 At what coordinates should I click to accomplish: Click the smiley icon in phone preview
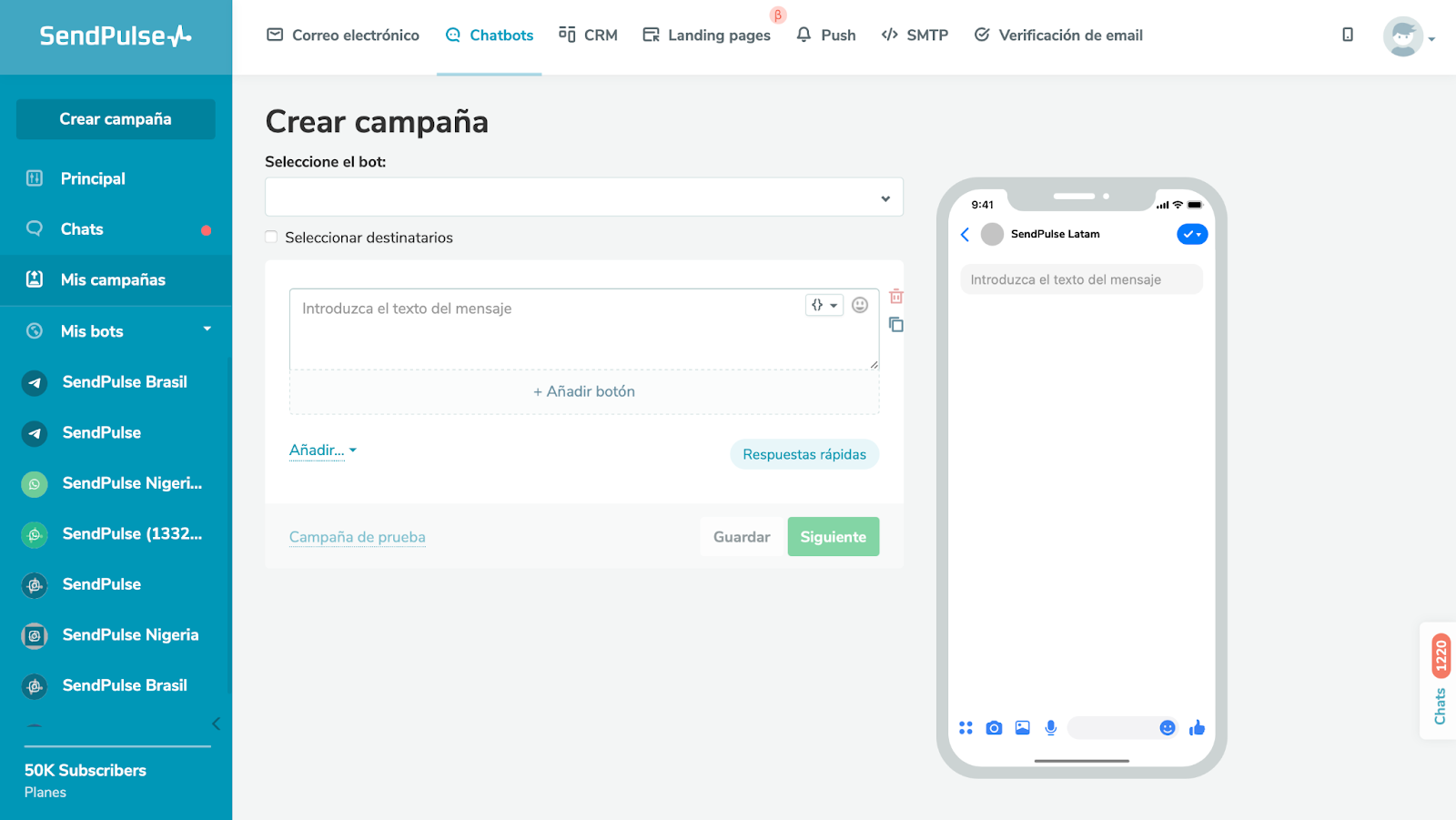point(1168,727)
